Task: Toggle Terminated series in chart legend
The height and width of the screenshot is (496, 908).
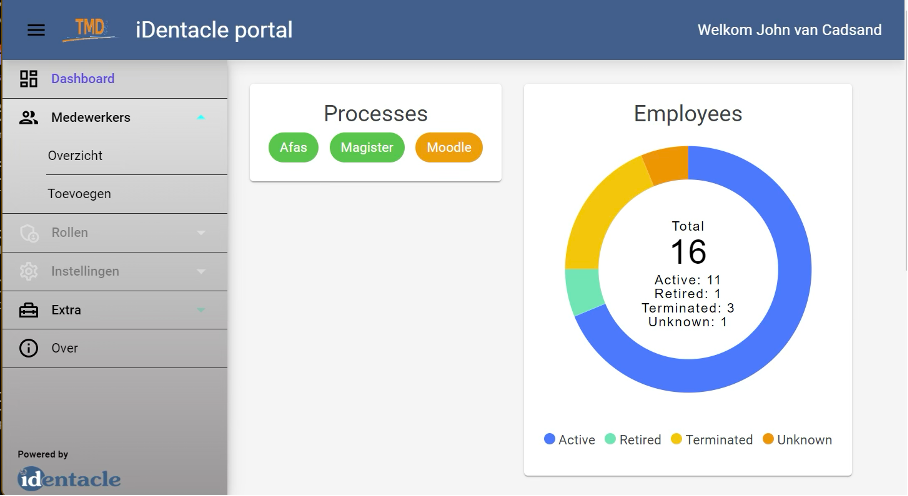Action: click(x=712, y=439)
